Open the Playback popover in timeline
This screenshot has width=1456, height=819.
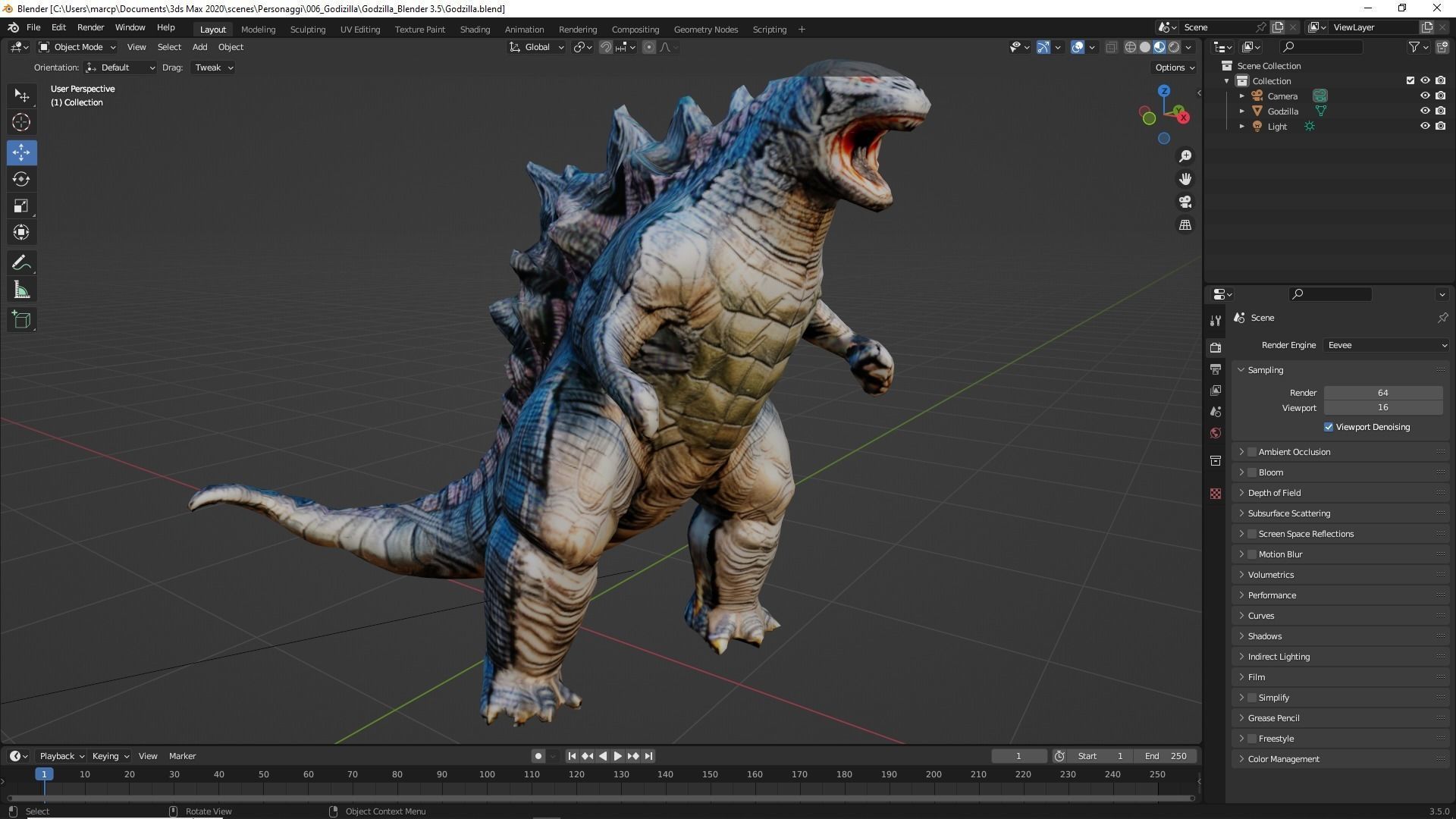coord(61,756)
